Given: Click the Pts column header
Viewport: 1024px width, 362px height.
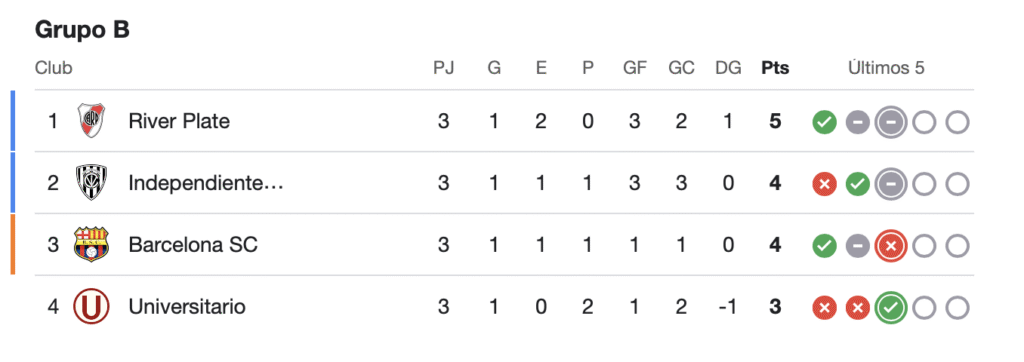Looking at the screenshot, I should (775, 67).
